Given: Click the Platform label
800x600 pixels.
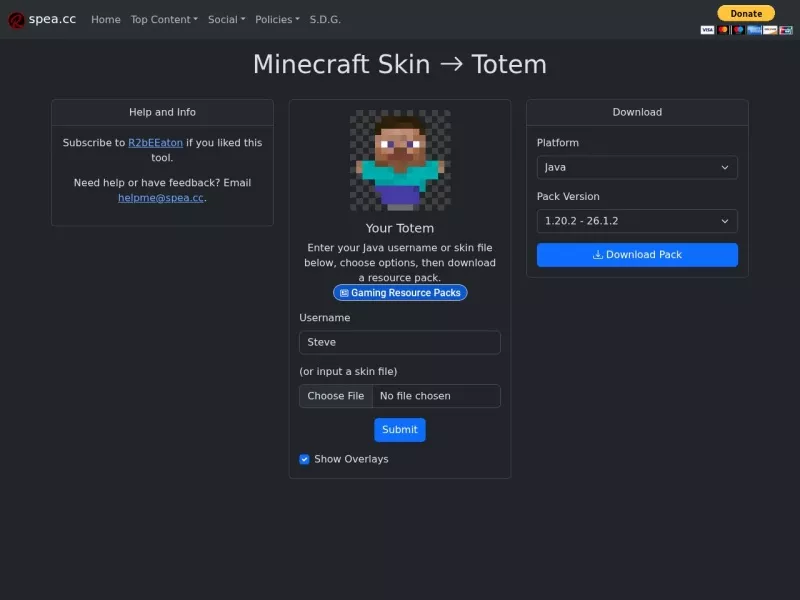Looking at the screenshot, I should coord(558,143).
